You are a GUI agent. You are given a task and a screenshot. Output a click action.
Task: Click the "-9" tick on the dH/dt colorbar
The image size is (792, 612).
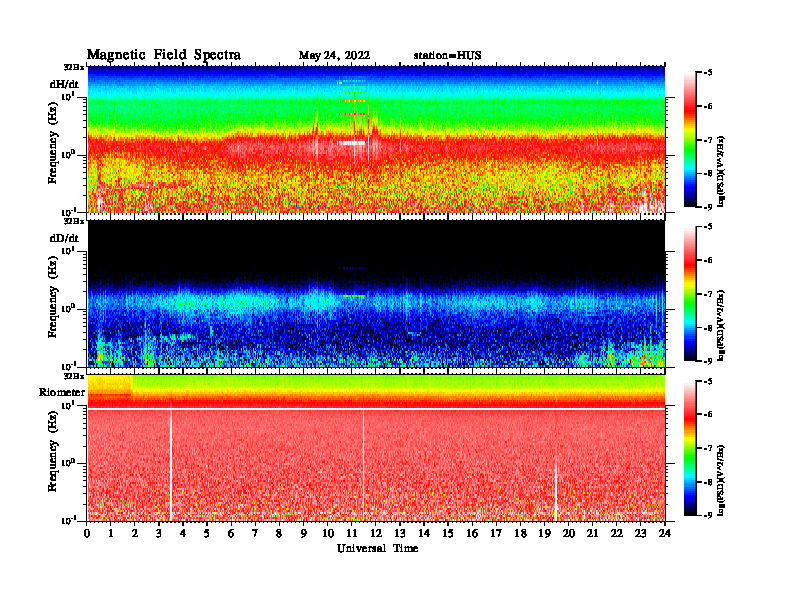[x=708, y=207]
